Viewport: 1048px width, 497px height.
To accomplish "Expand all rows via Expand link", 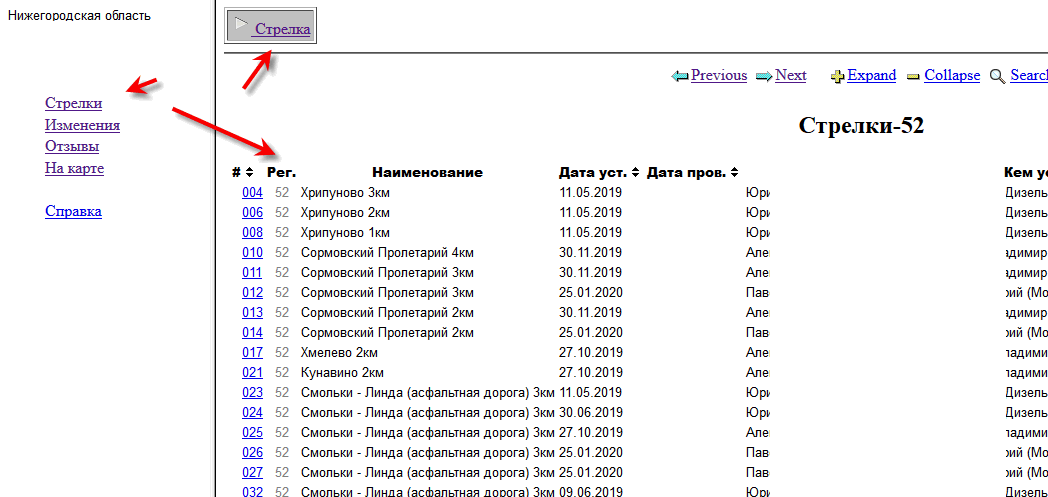I will 871,76.
